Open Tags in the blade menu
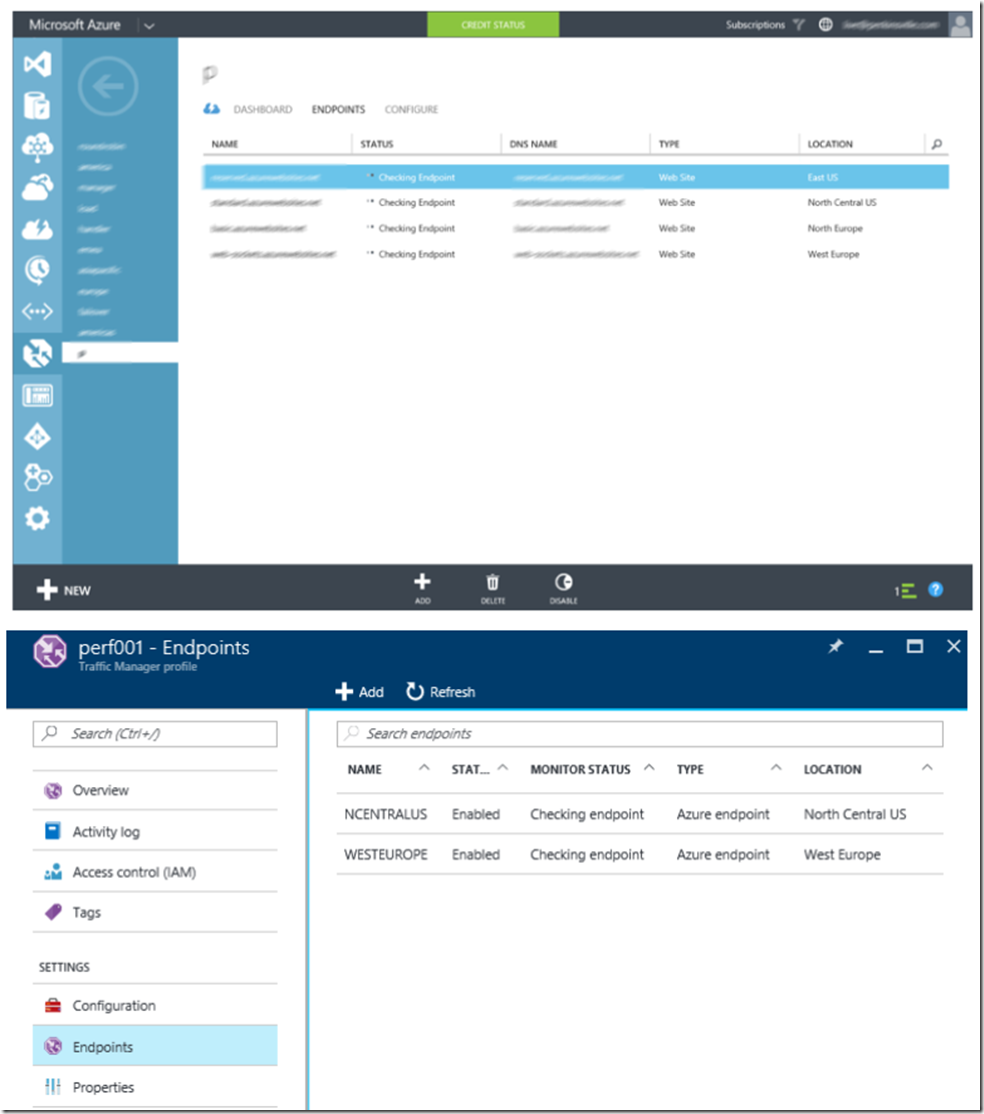This screenshot has height=1114, width=984. (x=155, y=912)
